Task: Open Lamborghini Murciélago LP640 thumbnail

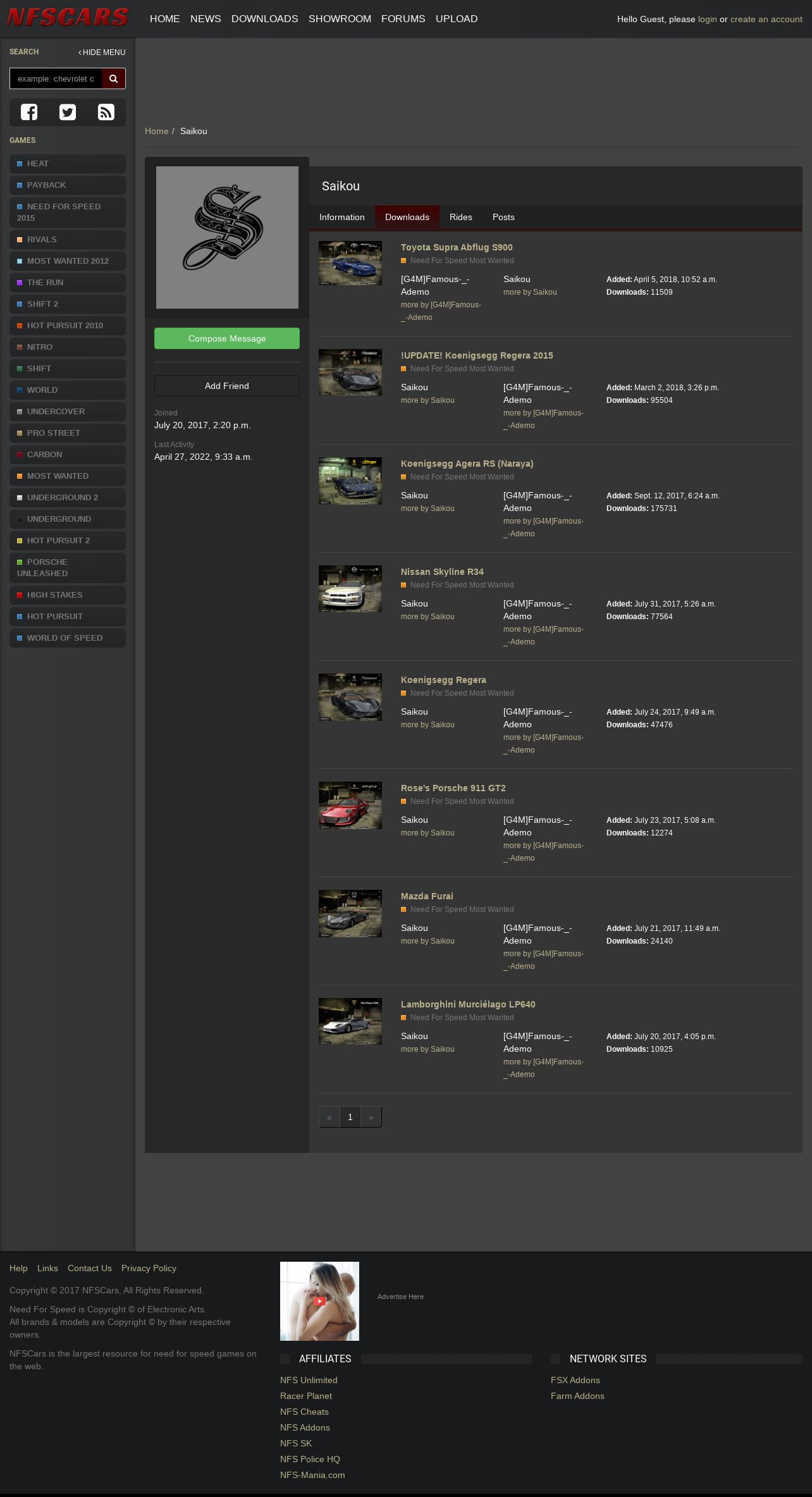Action: click(x=350, y=1022)
